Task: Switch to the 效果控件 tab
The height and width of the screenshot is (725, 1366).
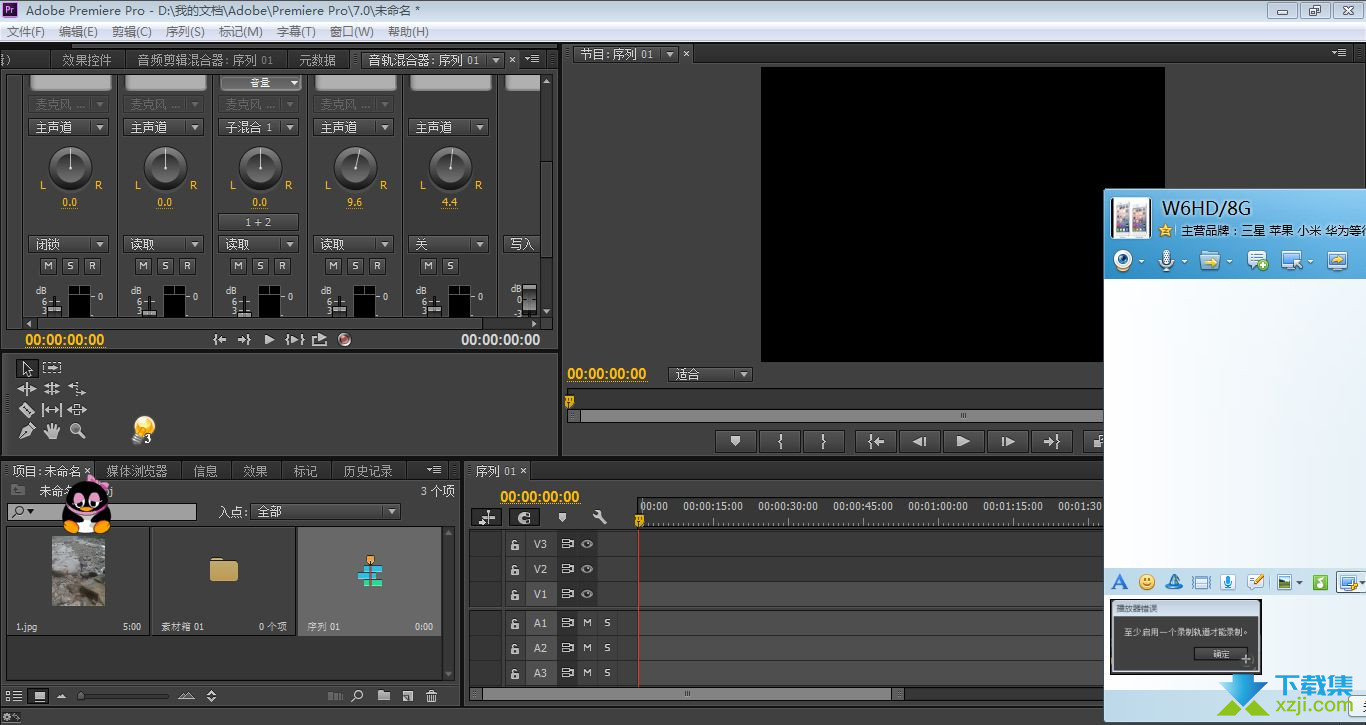Action: coord(87,60)
